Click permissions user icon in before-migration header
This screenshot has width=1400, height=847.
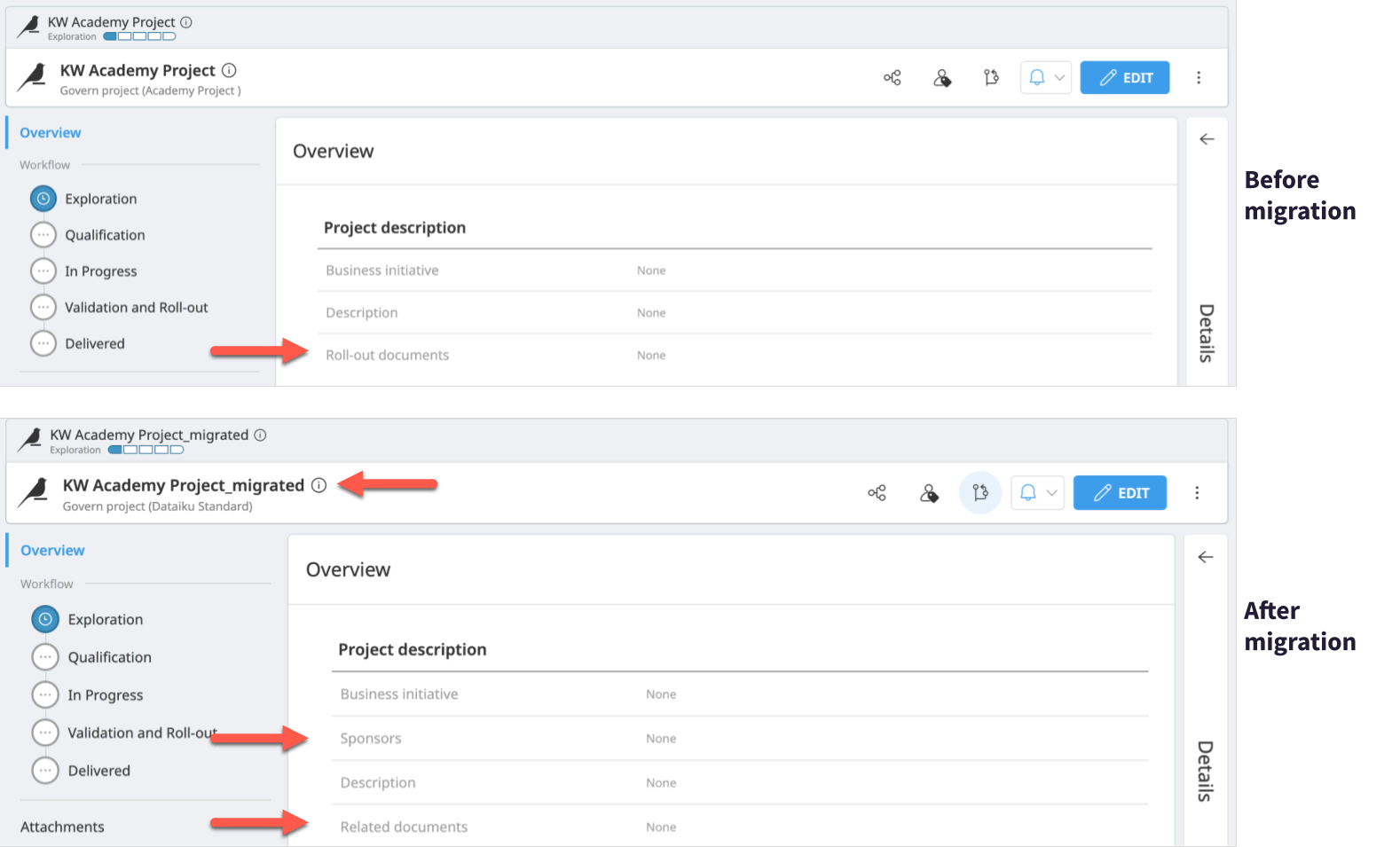[942, 78]
